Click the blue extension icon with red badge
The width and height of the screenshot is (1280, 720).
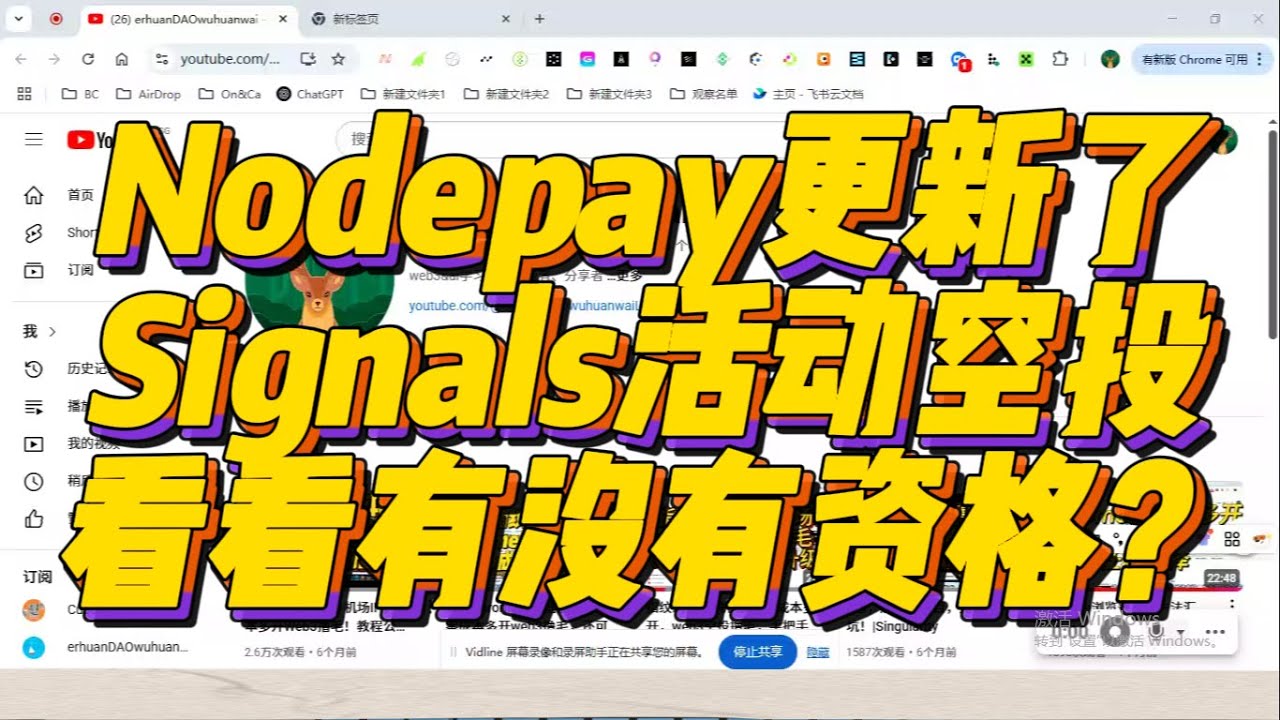click(x=959, y=60)
